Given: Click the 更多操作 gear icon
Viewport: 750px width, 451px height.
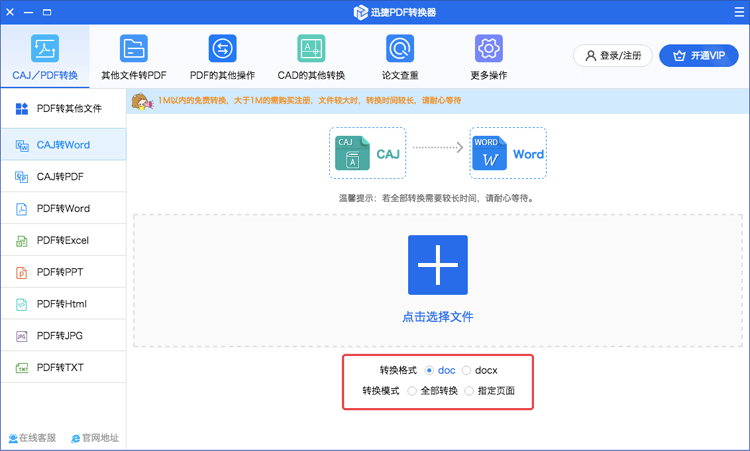Looking at the screenshot, I should [x=489, y=48].
